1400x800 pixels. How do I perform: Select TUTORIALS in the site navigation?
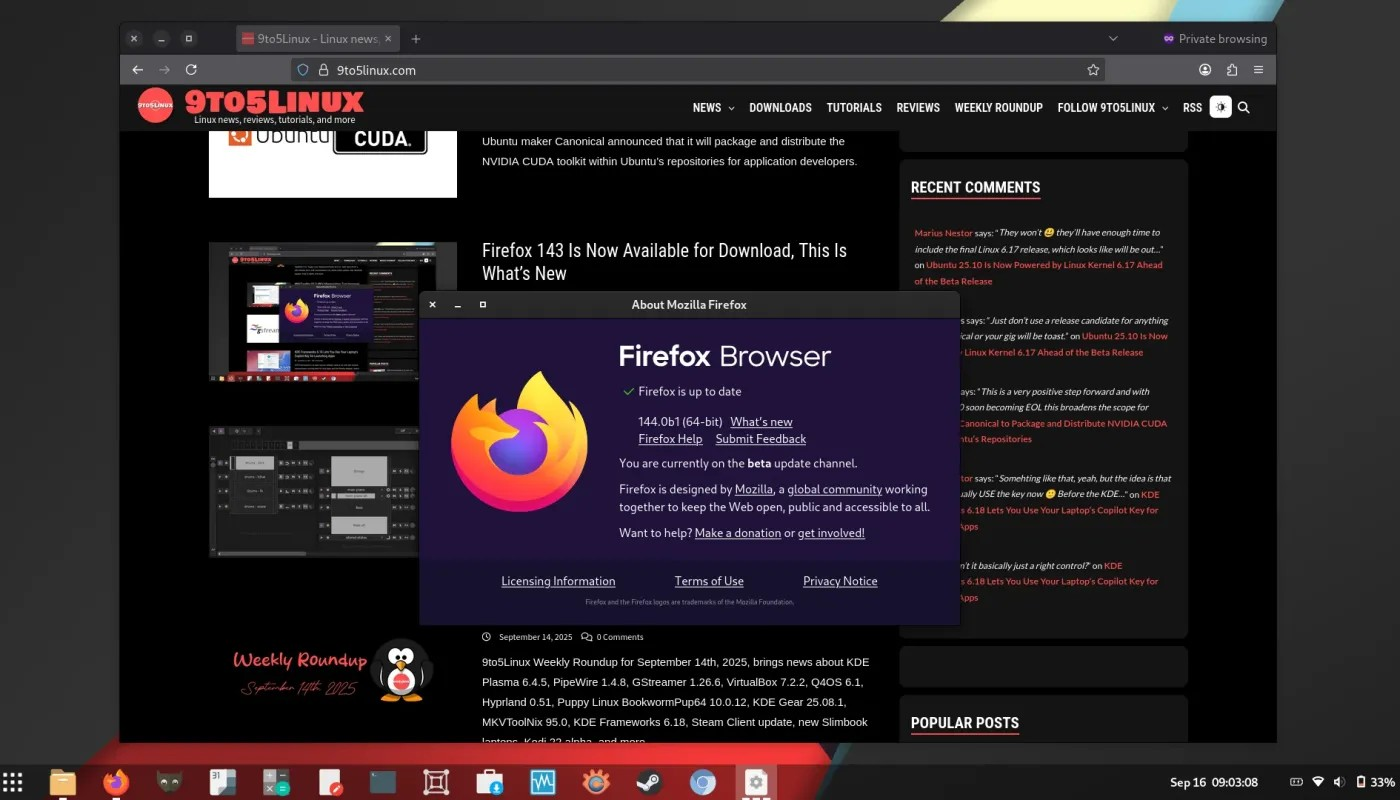coord(854,107)
